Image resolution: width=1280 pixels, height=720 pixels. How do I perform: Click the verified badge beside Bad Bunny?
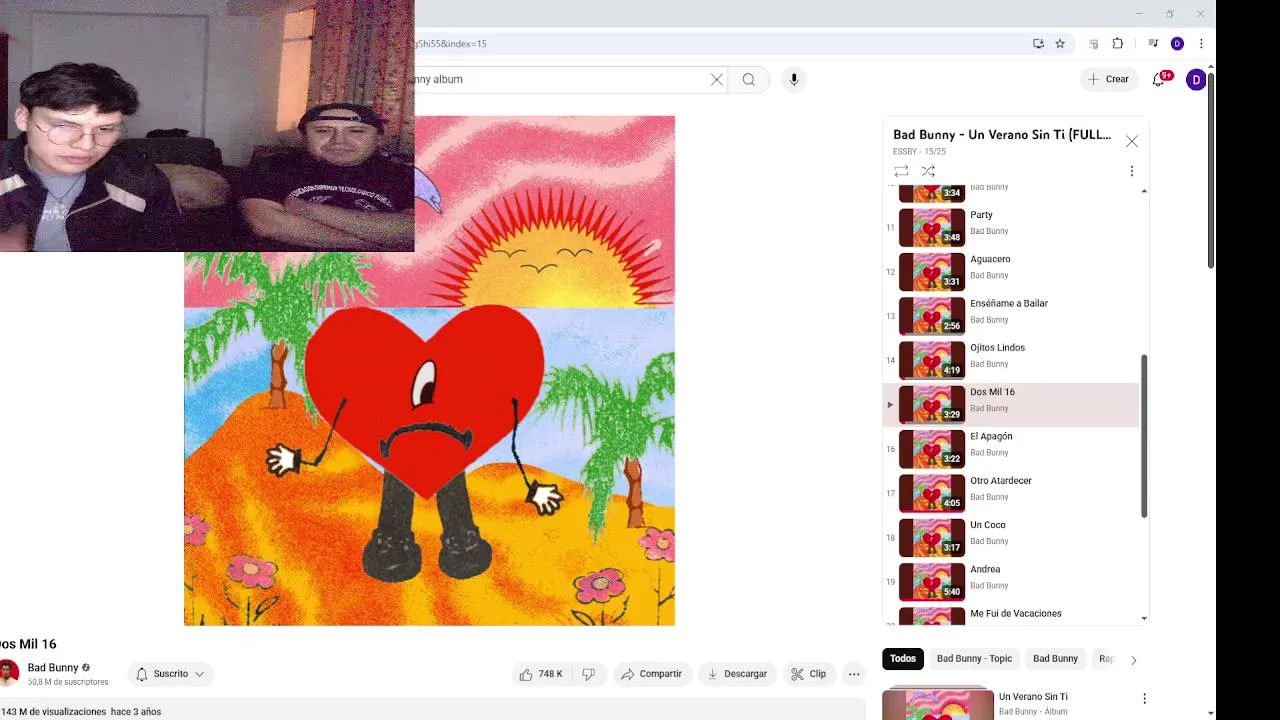point(86,668)
